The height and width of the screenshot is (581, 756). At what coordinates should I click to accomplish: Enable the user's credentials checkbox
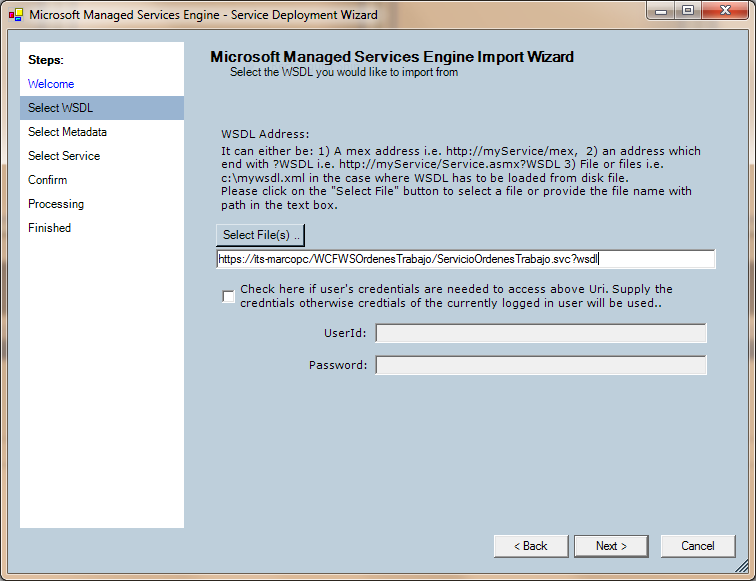(229, 296)
